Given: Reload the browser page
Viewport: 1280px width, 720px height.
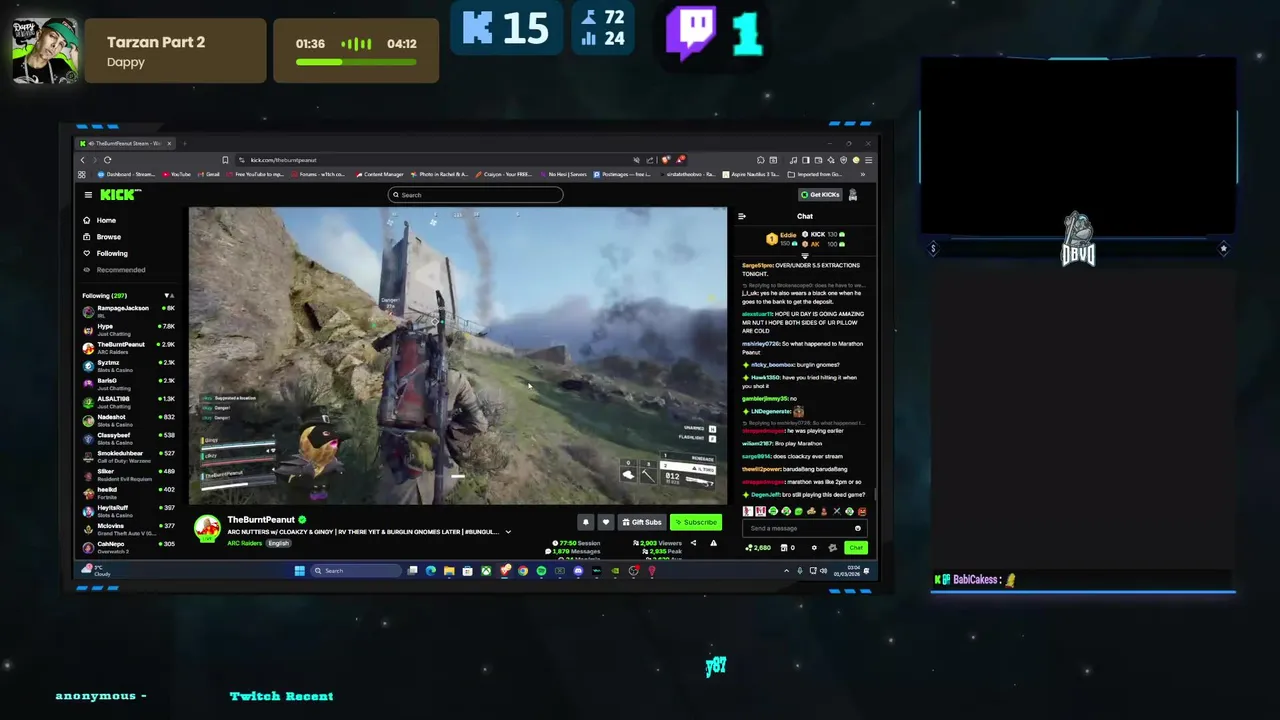Looking at the screenshot, I should (x=107, y=160).
